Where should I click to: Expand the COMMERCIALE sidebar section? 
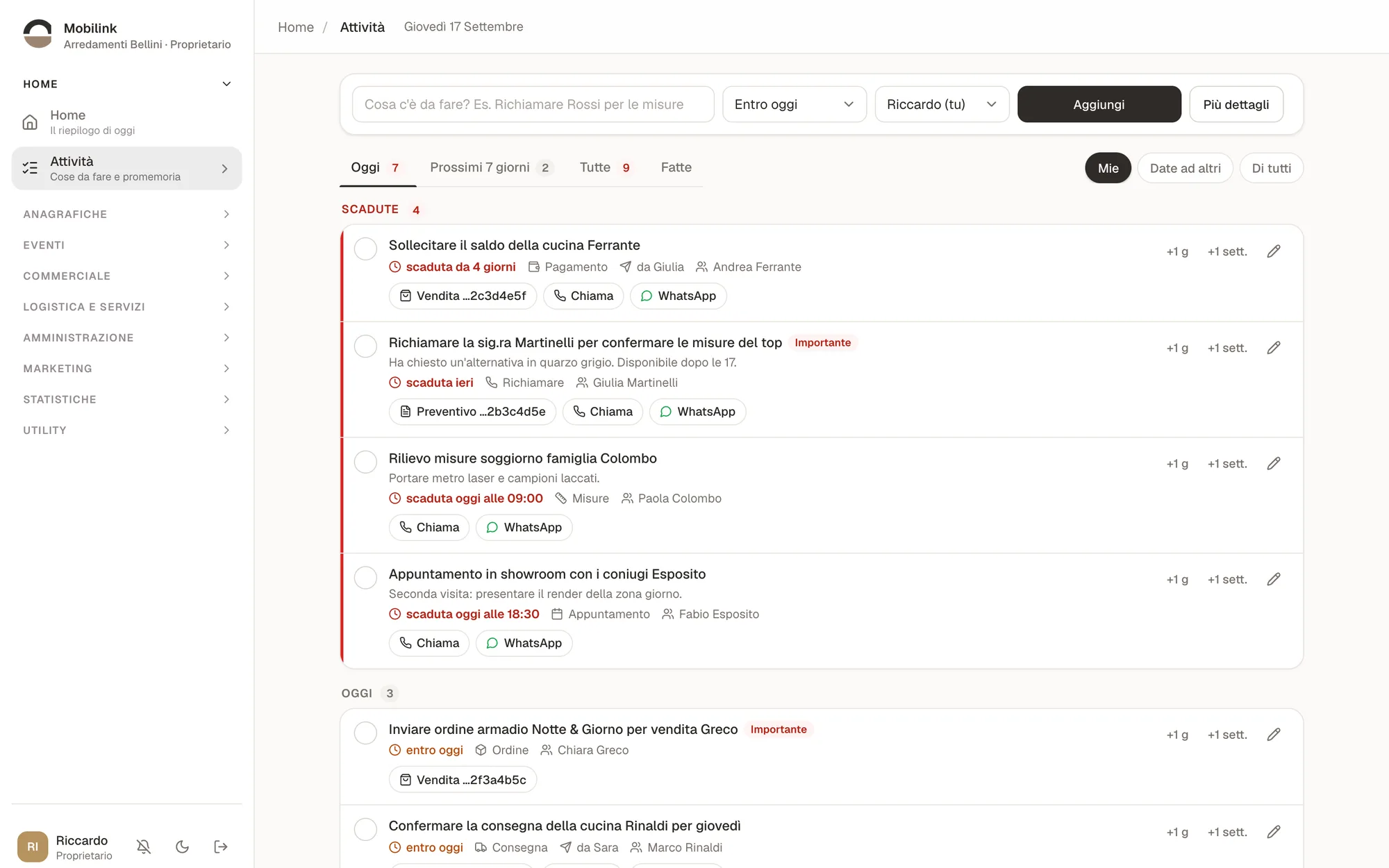126,276
